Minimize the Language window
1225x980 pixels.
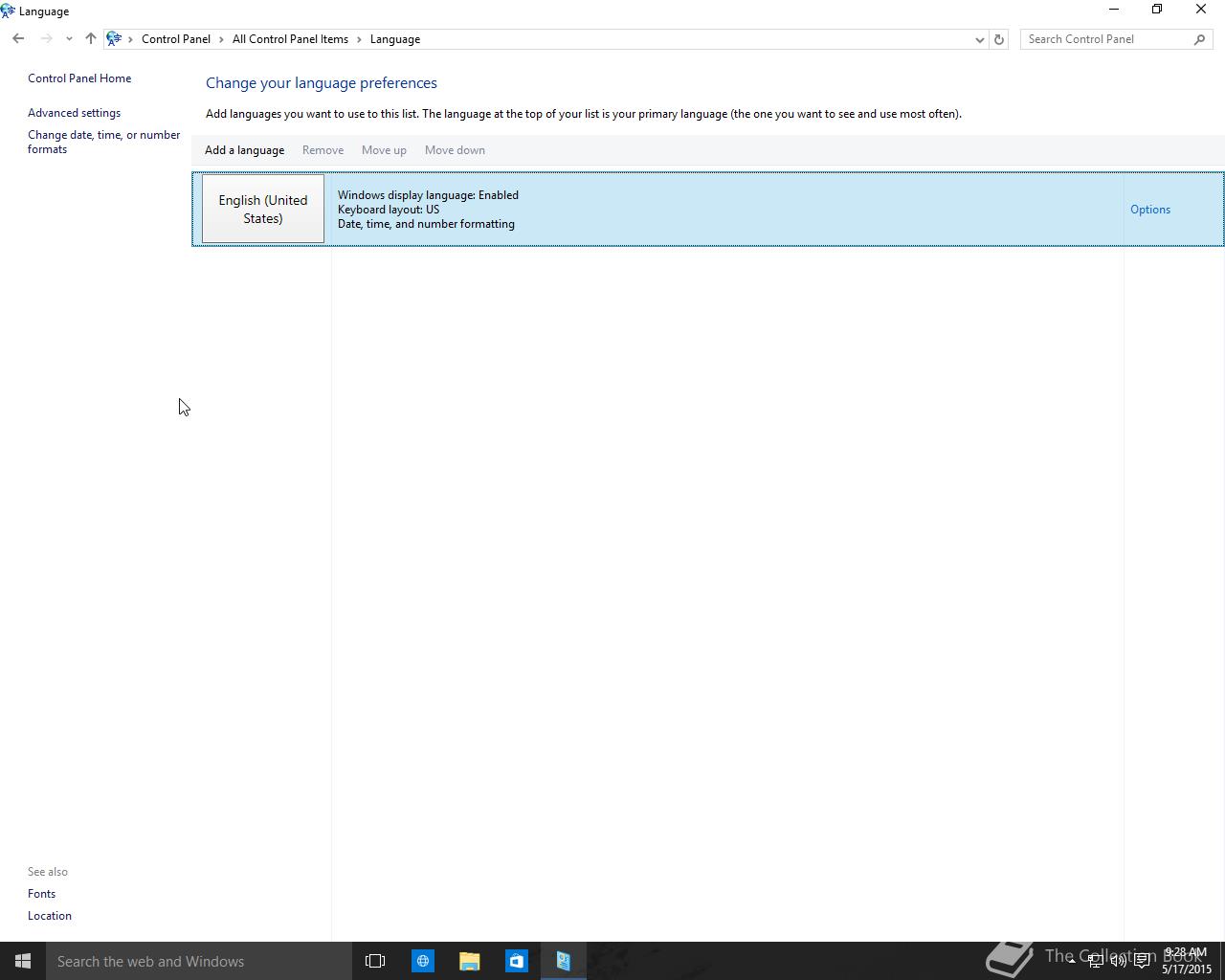[x=1114, y=10]
